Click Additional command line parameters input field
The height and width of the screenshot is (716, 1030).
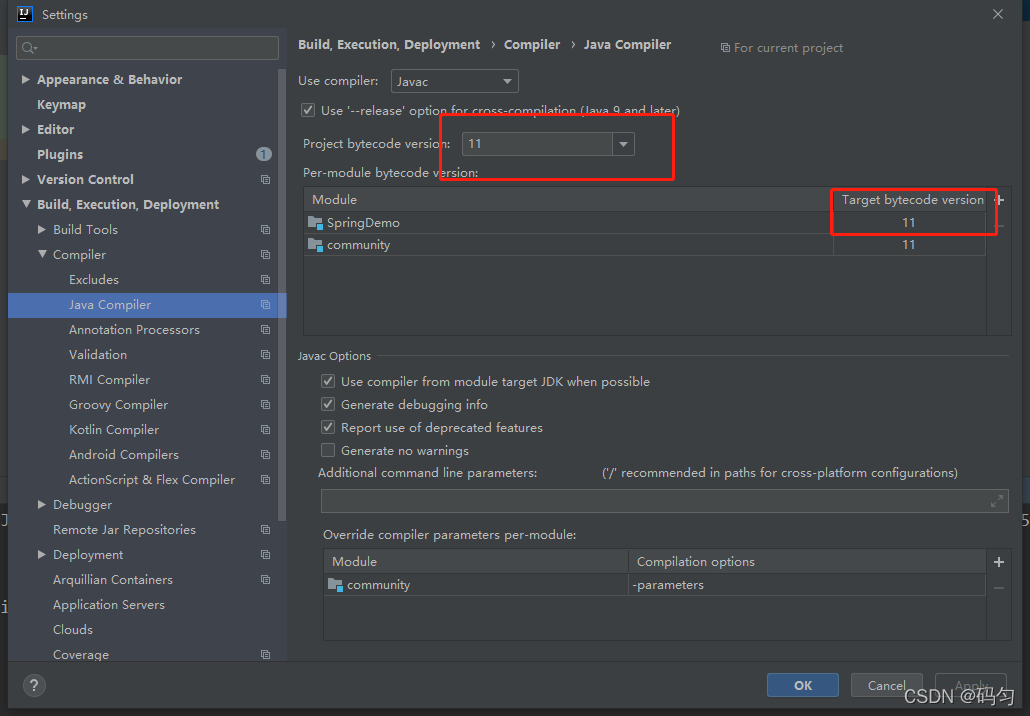[x=665, y=501]
